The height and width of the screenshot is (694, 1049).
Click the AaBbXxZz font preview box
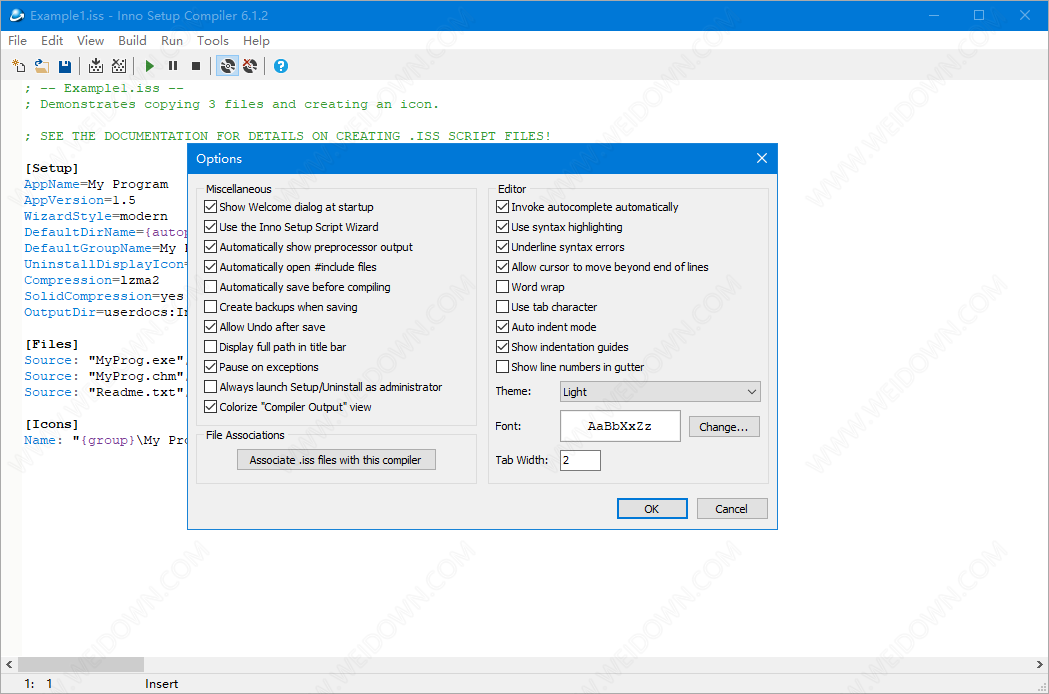pos(620,426)
